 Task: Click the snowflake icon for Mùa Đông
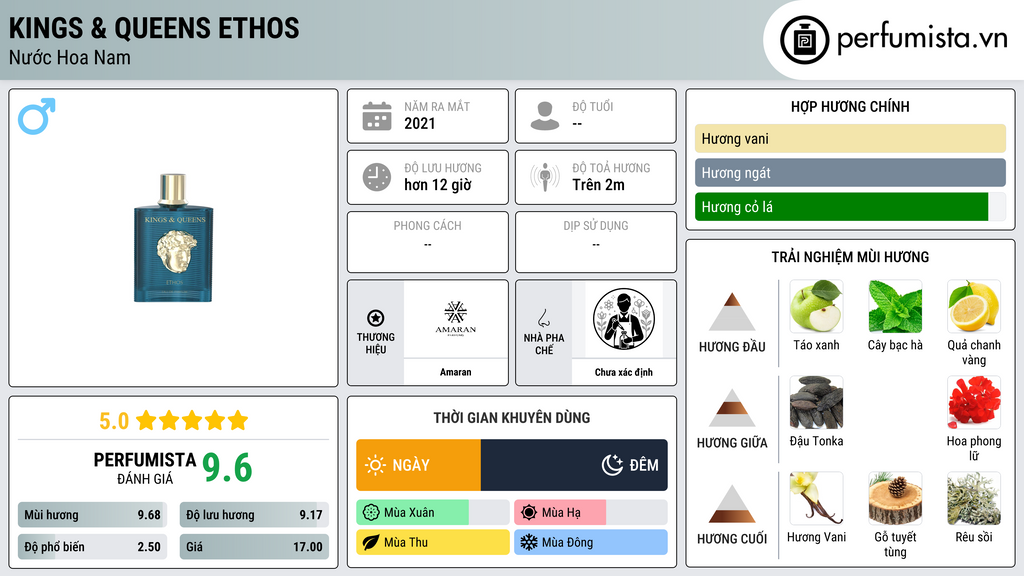tap(529, 542)
